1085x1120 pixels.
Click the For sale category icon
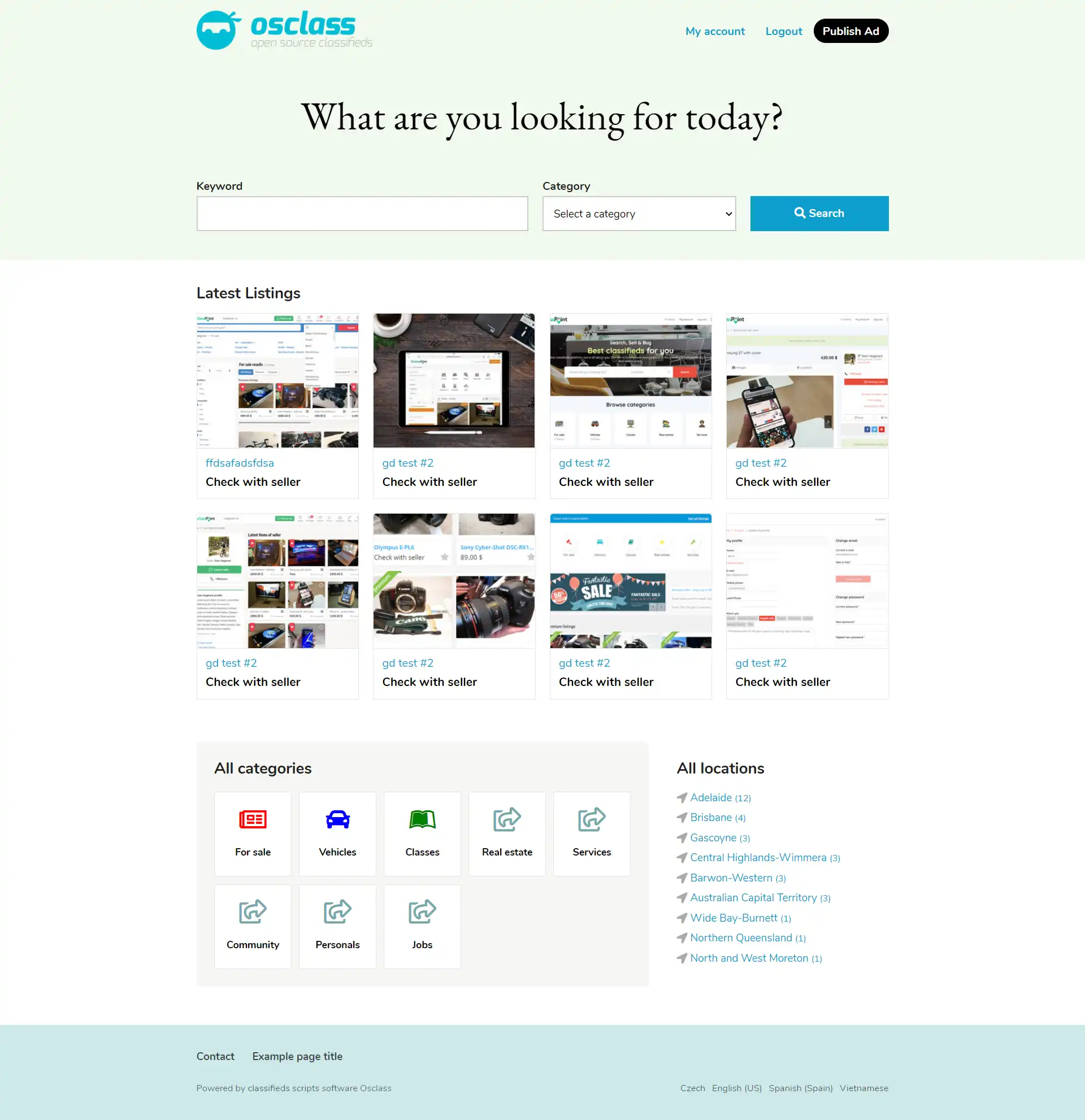(252, 818)
